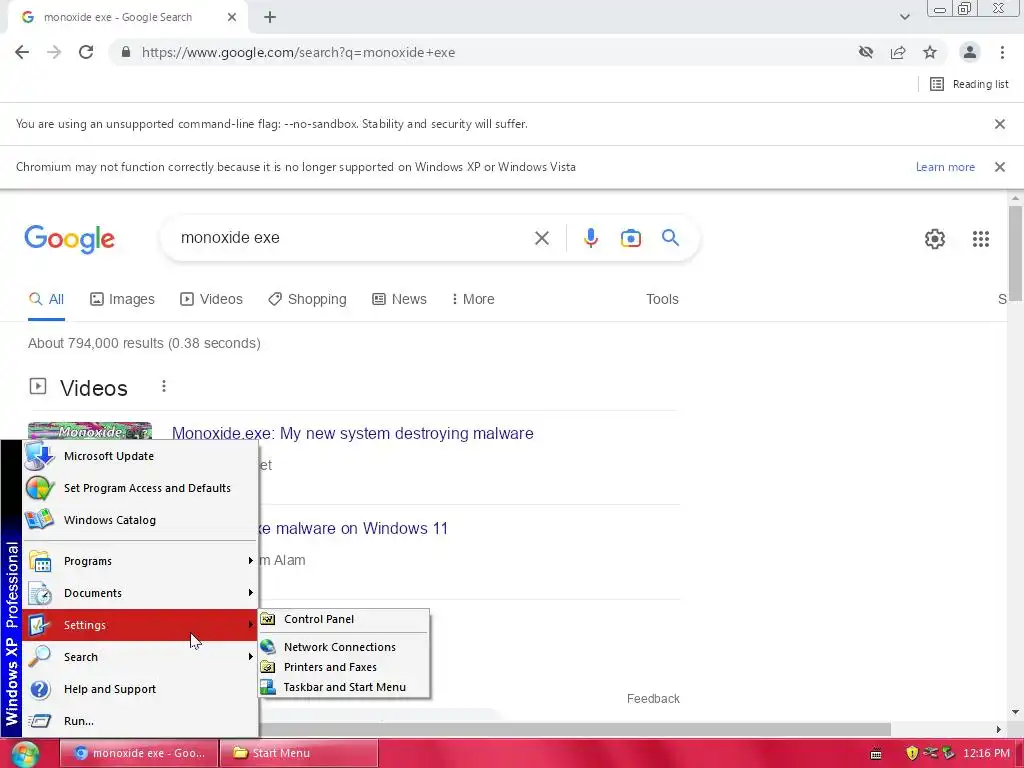Screen dimensions: 1024x768
Task: Open the Run... dialog
Action: tap(140, 721)
